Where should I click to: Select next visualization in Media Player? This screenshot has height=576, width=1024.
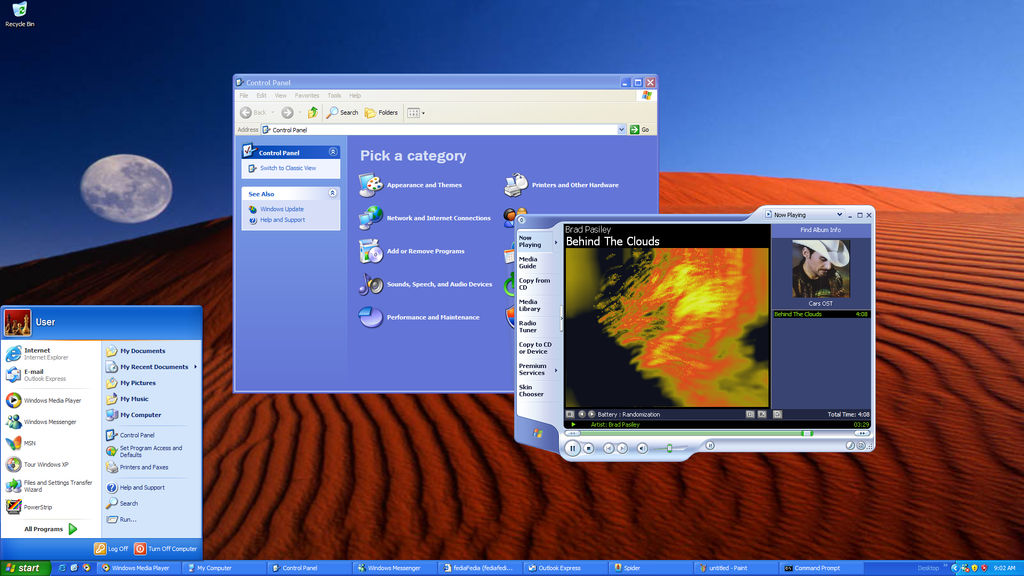coord(592,414)
